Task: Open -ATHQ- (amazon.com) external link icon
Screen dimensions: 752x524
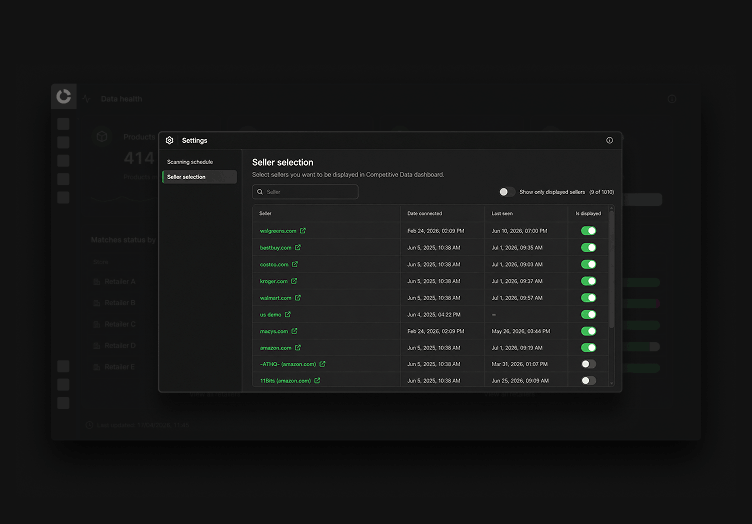Action: 322,364
